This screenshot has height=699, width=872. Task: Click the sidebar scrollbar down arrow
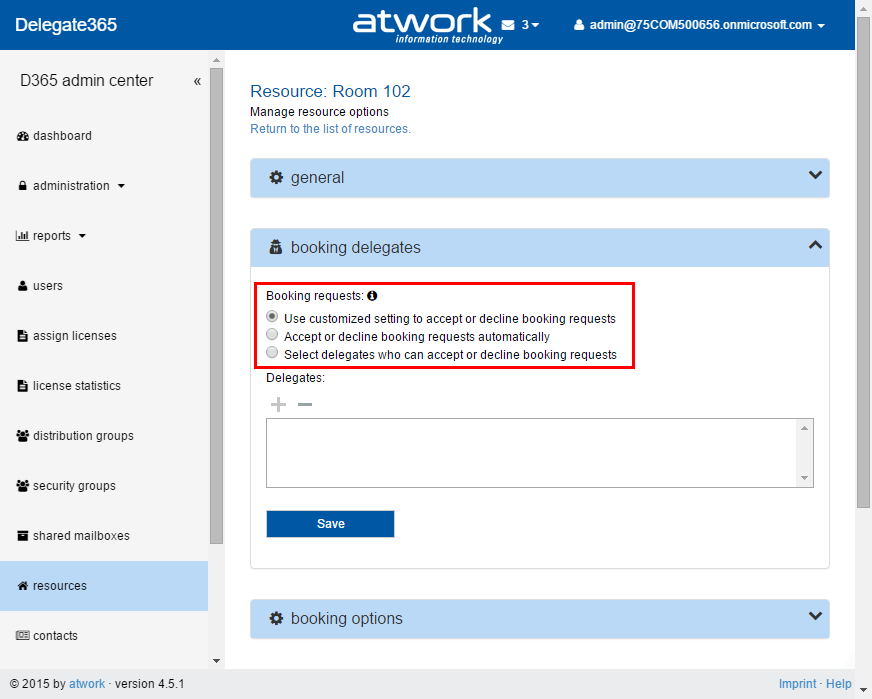[x=216, y=661]
